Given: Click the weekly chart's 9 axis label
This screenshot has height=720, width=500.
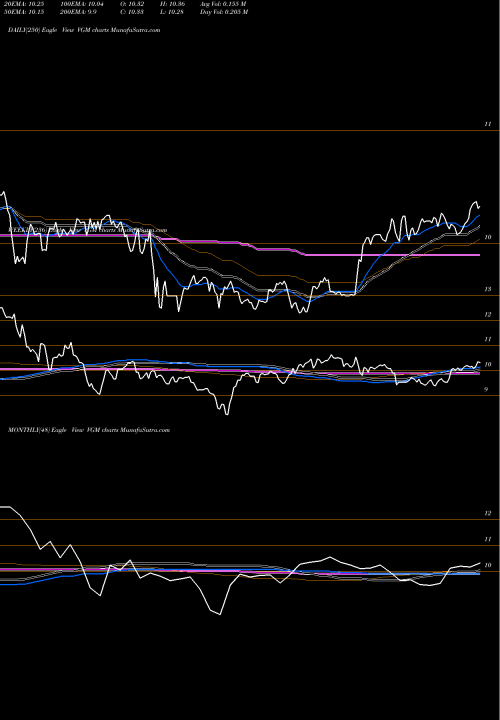Looking at the screenshot, I should click(x=486, y=389).
